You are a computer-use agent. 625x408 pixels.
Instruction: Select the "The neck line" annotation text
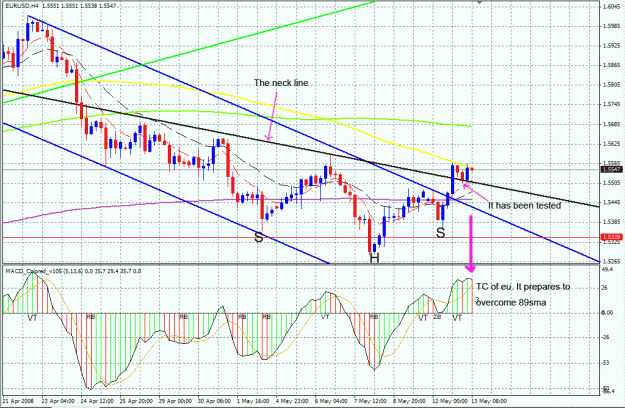tap(281, 83)
